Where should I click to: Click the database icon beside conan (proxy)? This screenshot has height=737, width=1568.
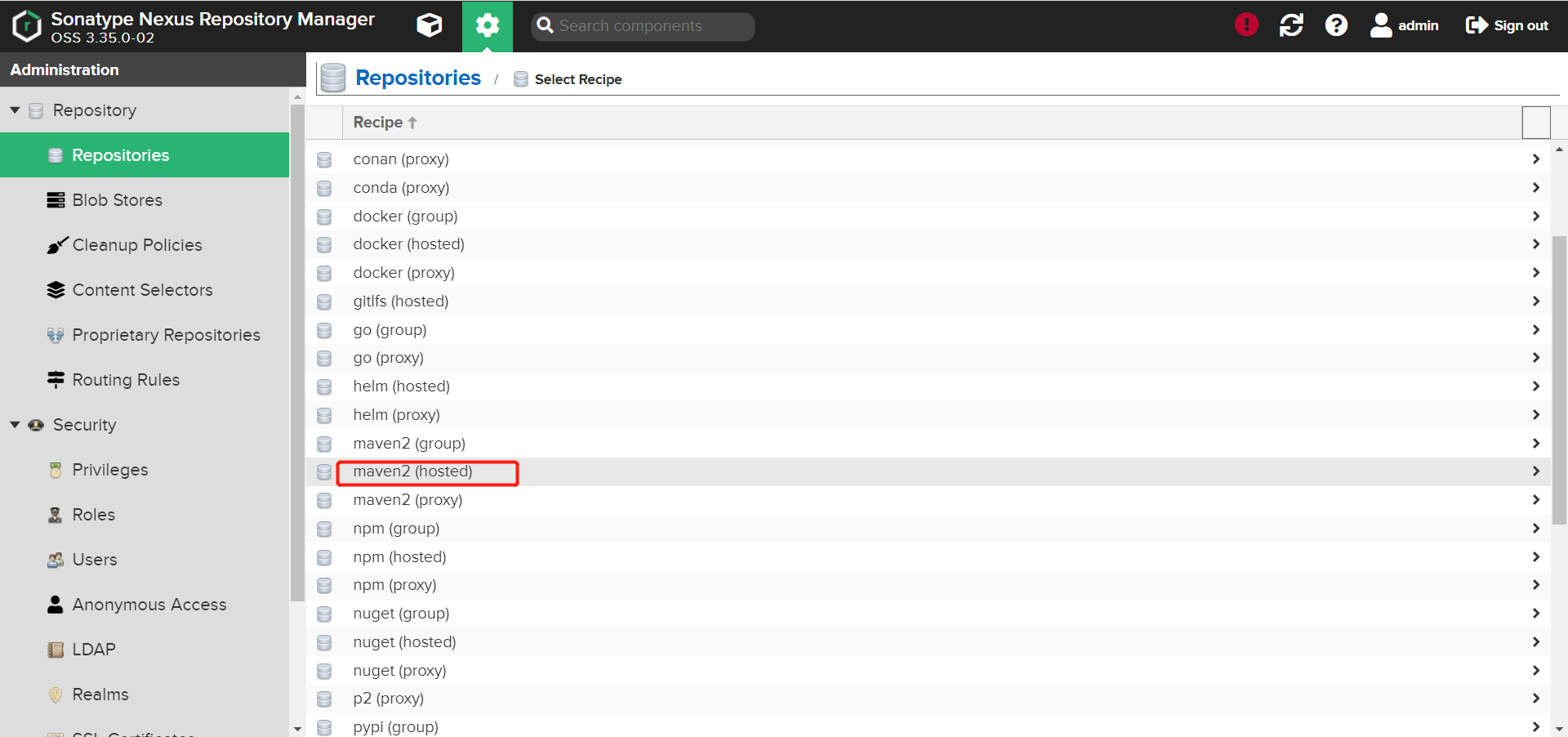[324, 159]
